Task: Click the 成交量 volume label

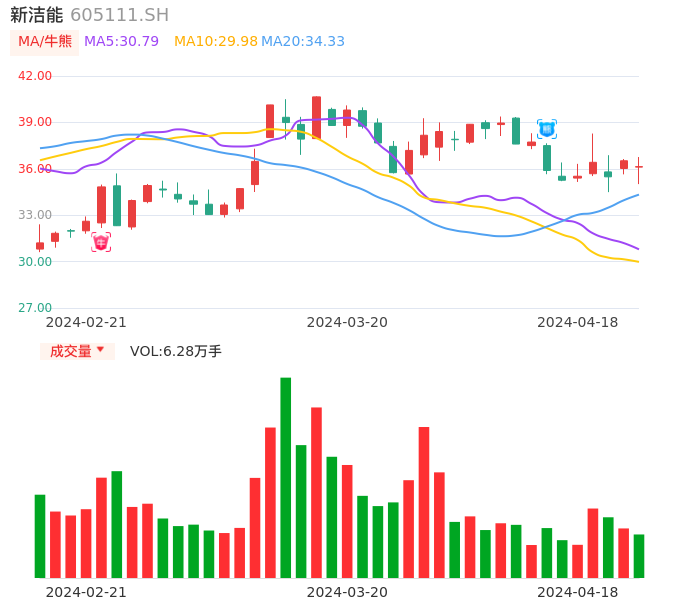Action: coord(70,351)
